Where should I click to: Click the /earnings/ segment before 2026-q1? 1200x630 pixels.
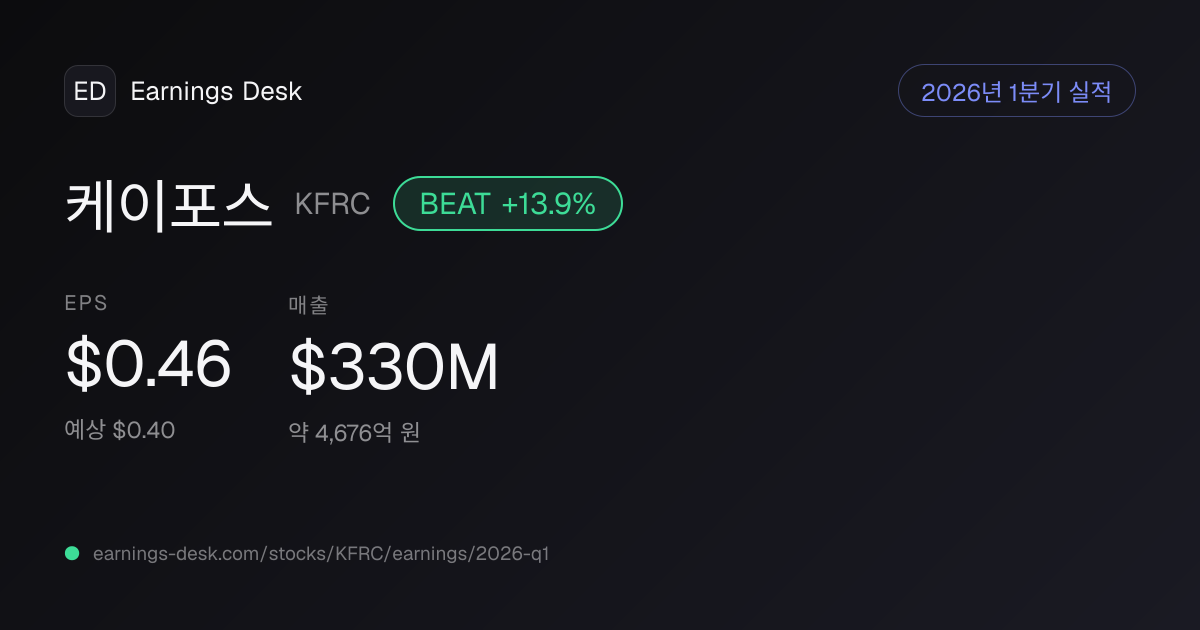pyautogui.click(x=426, y=553)
